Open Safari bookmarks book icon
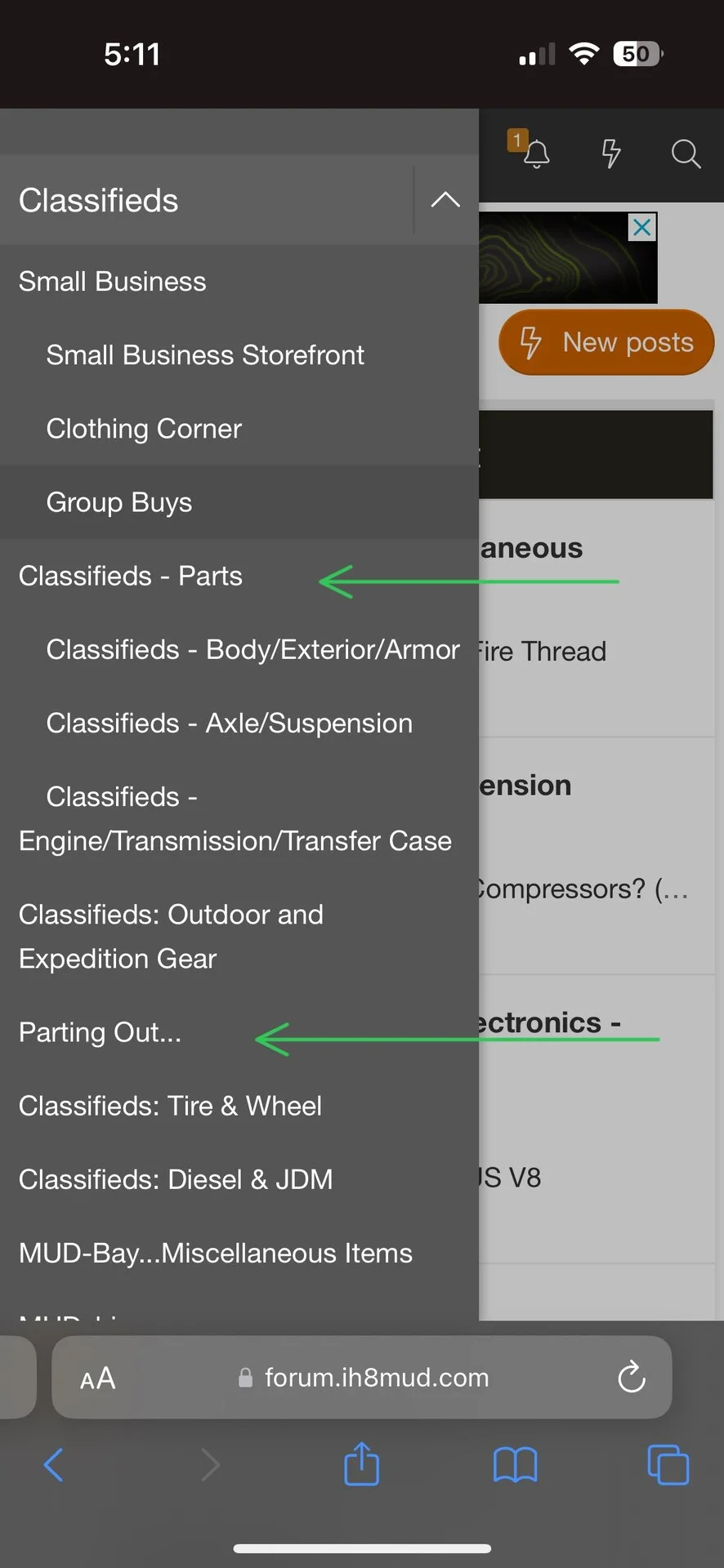The image size is (724, 1568). (515, 1463)
